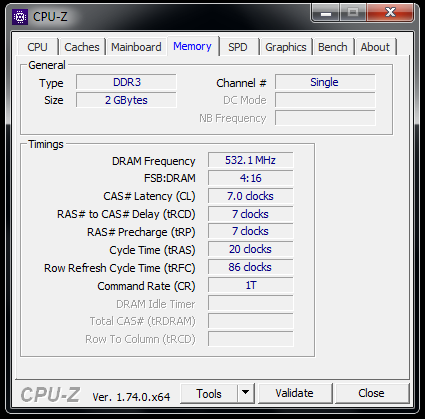Viewport: 425px width, 419px height.
Task: Click the empty NB Frequency field
Action: 325,118
